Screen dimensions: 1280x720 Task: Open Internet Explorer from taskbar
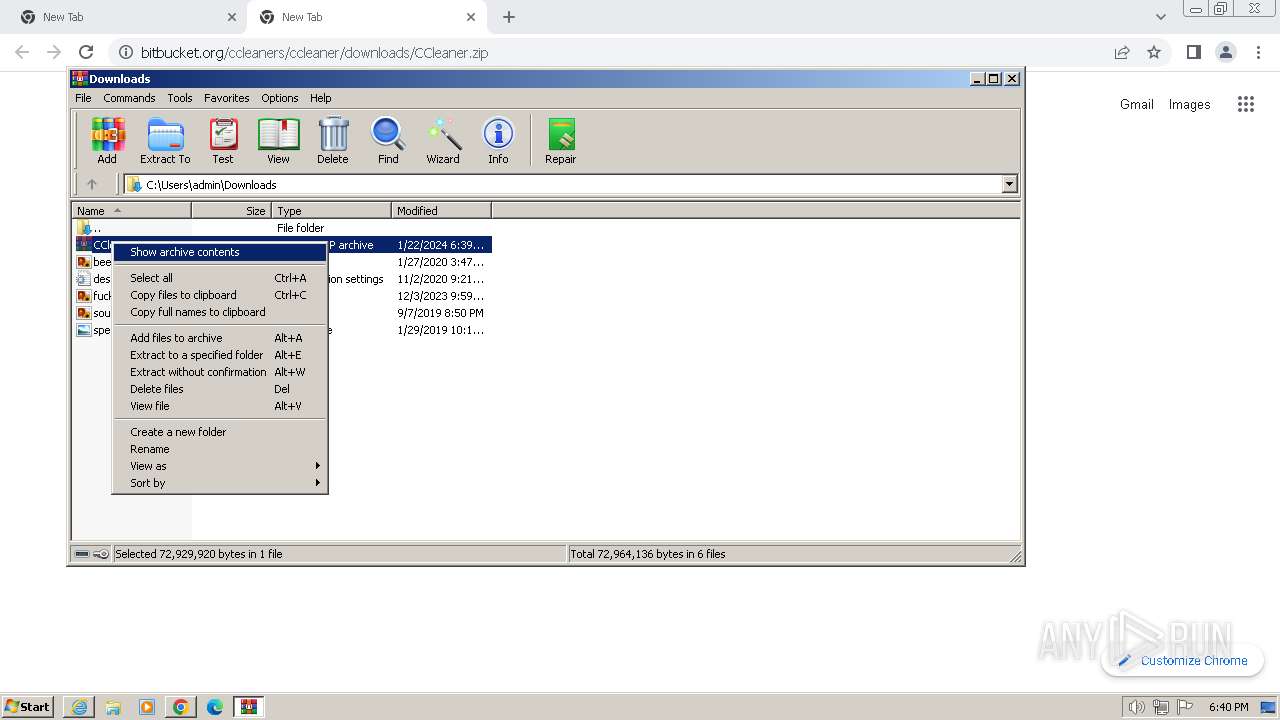pos(79,707)
